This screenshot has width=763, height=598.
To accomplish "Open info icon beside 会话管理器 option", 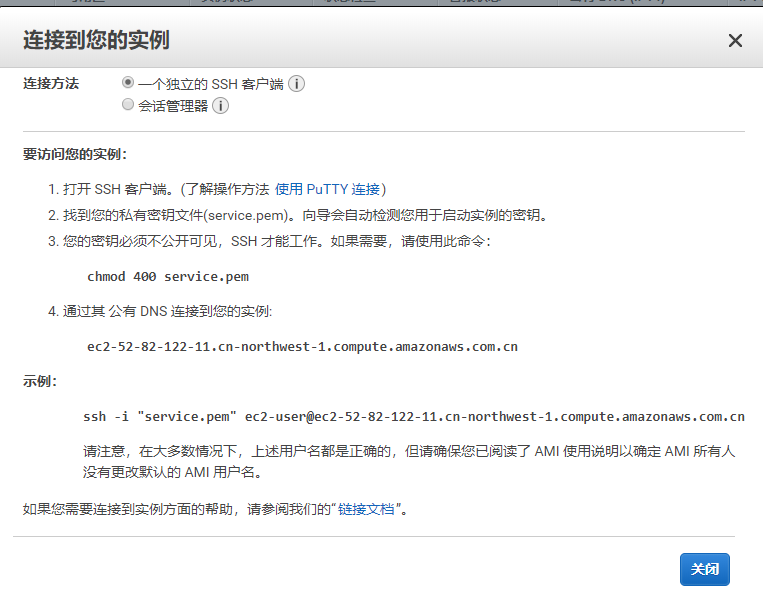I will click(x=221, y=106).
